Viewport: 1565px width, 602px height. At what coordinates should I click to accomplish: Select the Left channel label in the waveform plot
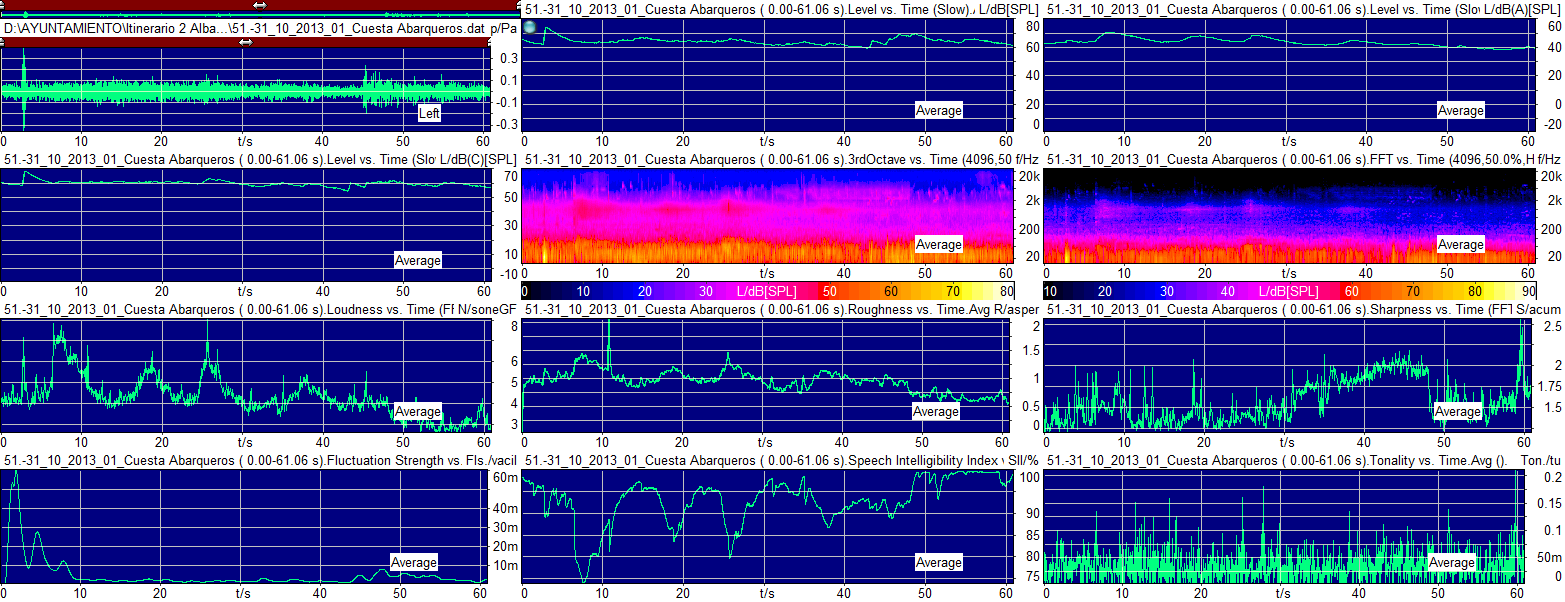click(429, 113)
